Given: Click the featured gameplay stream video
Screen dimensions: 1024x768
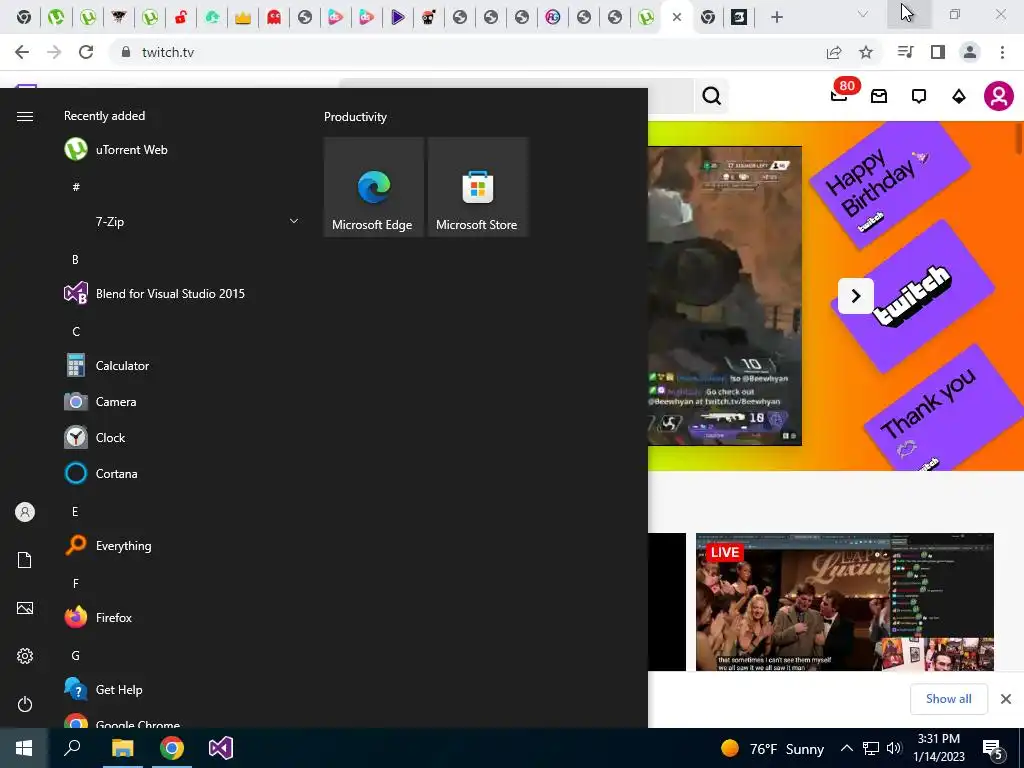Looking at the screenshot, I should pyautogui.click(x=724, y=296).
